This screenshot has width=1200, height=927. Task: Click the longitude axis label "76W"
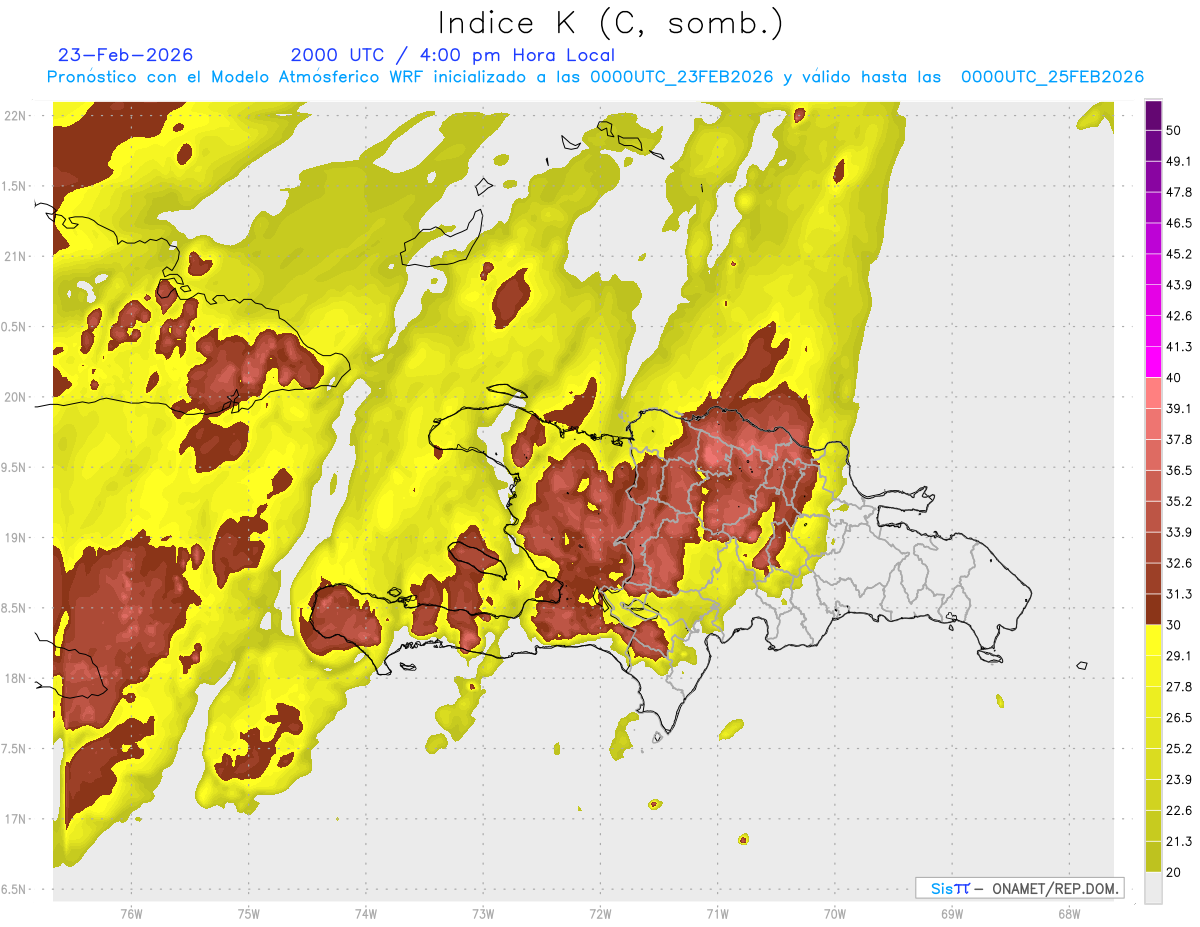[131, 914]
